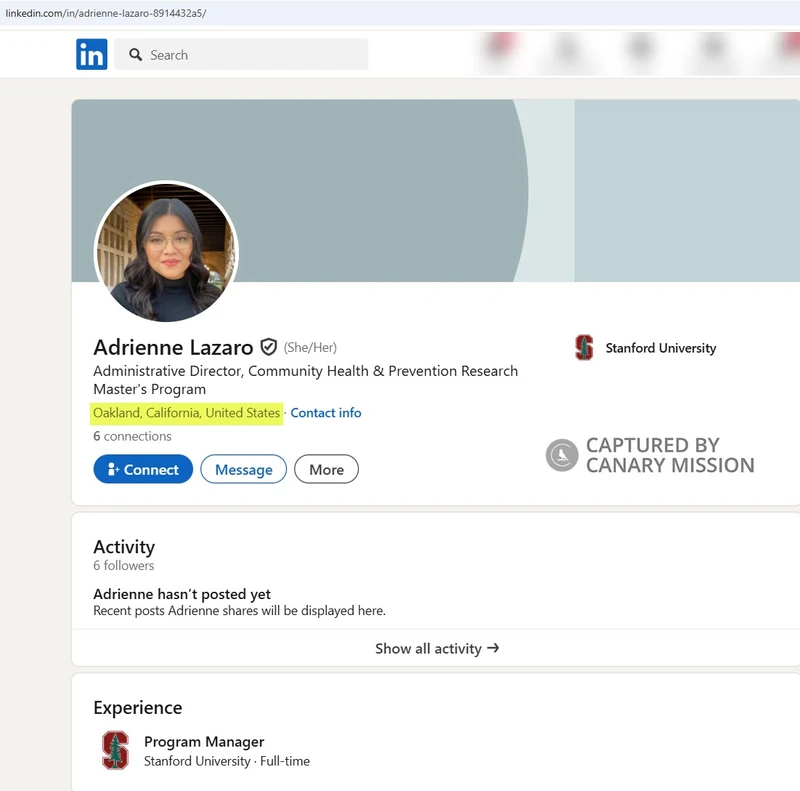The image size is (800, 791).
Task: Click the (She/Her) pronouns text
Action: pyautogui.click(x=310, y=348)
